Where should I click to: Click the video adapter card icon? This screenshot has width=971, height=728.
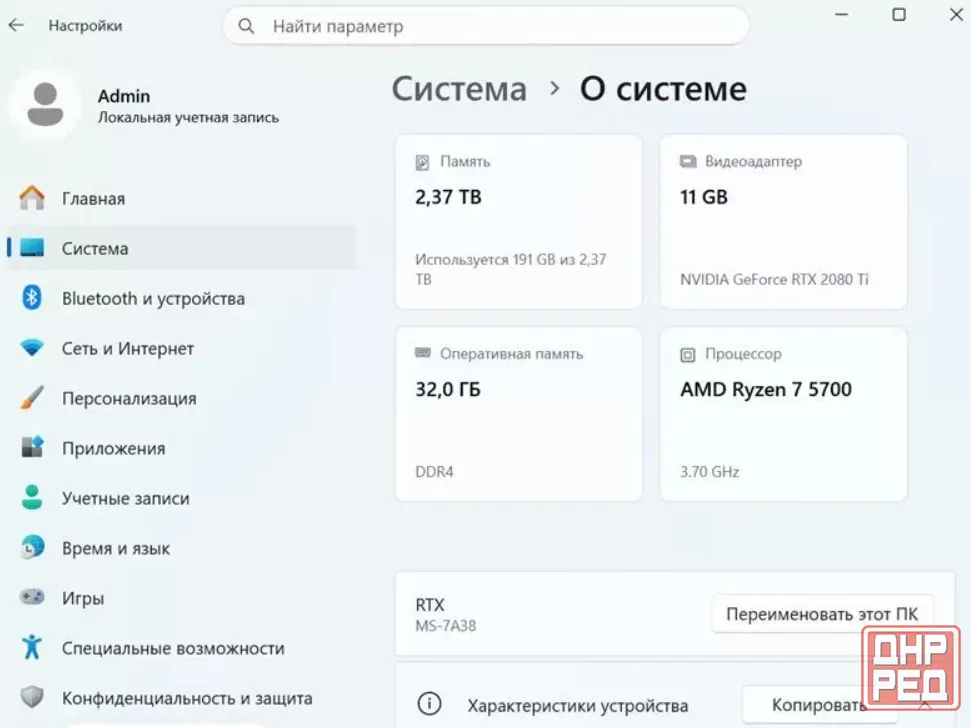pyautogui.click(x=687, y=162)
